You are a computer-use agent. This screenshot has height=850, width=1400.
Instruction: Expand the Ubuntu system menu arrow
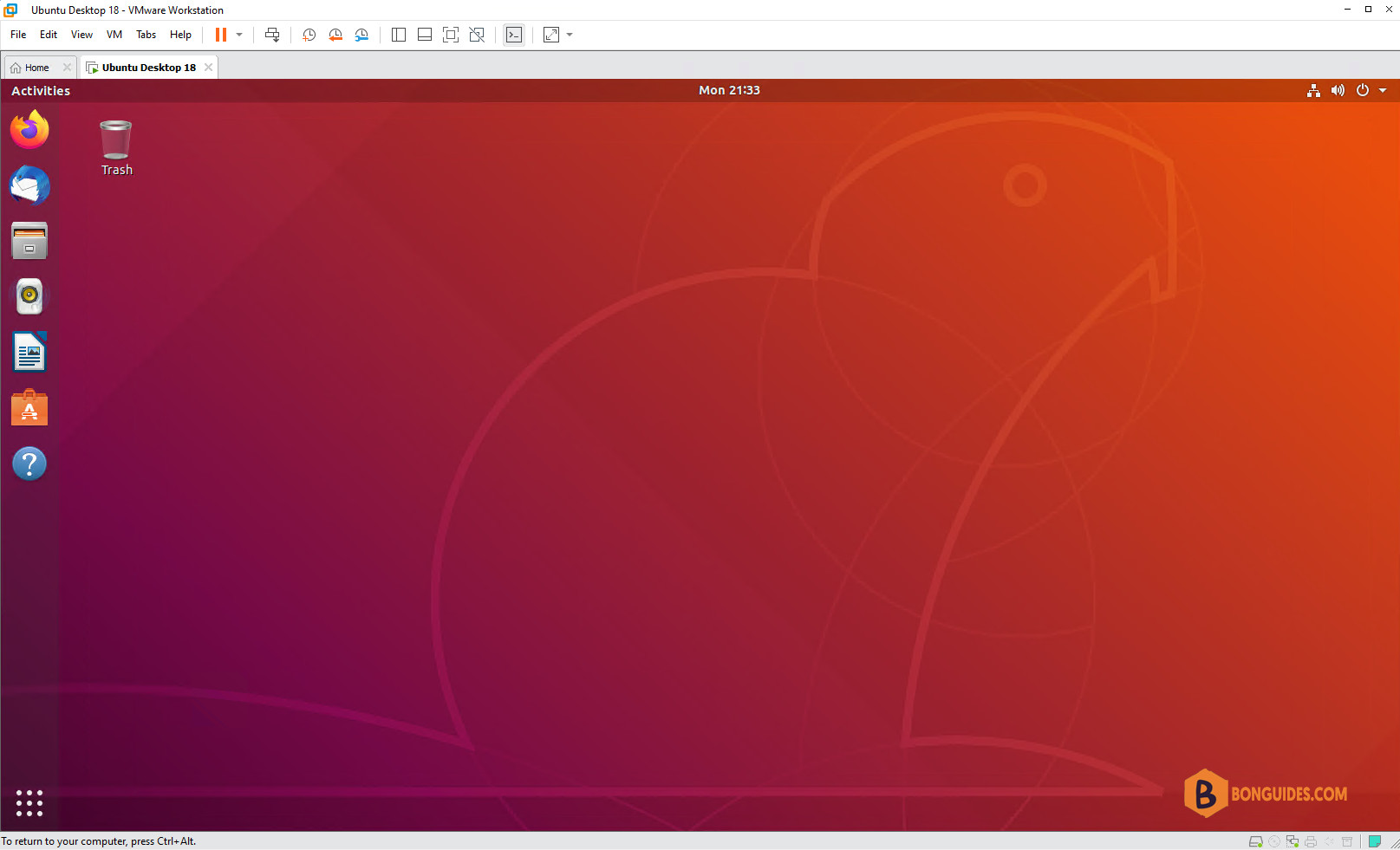1383,90
